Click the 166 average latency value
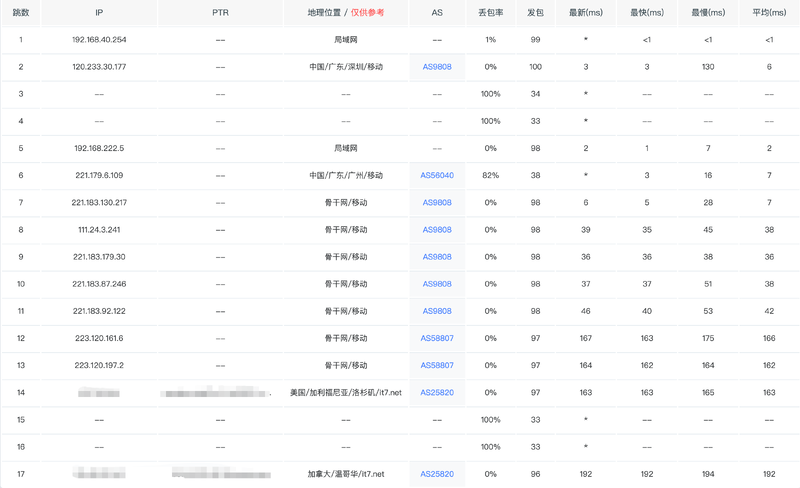 769,338
